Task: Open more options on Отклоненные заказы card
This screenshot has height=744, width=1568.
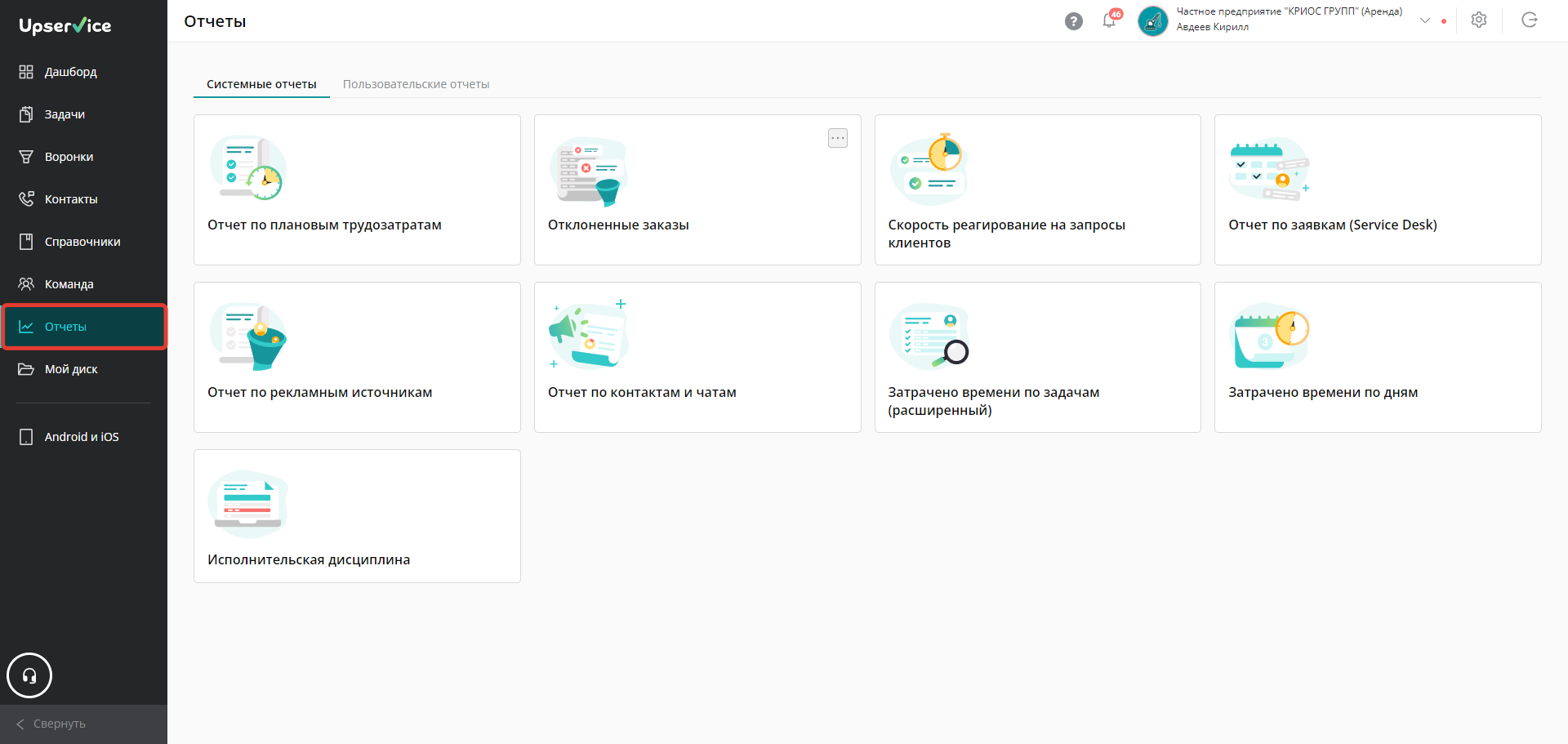Action: point(838,138)
